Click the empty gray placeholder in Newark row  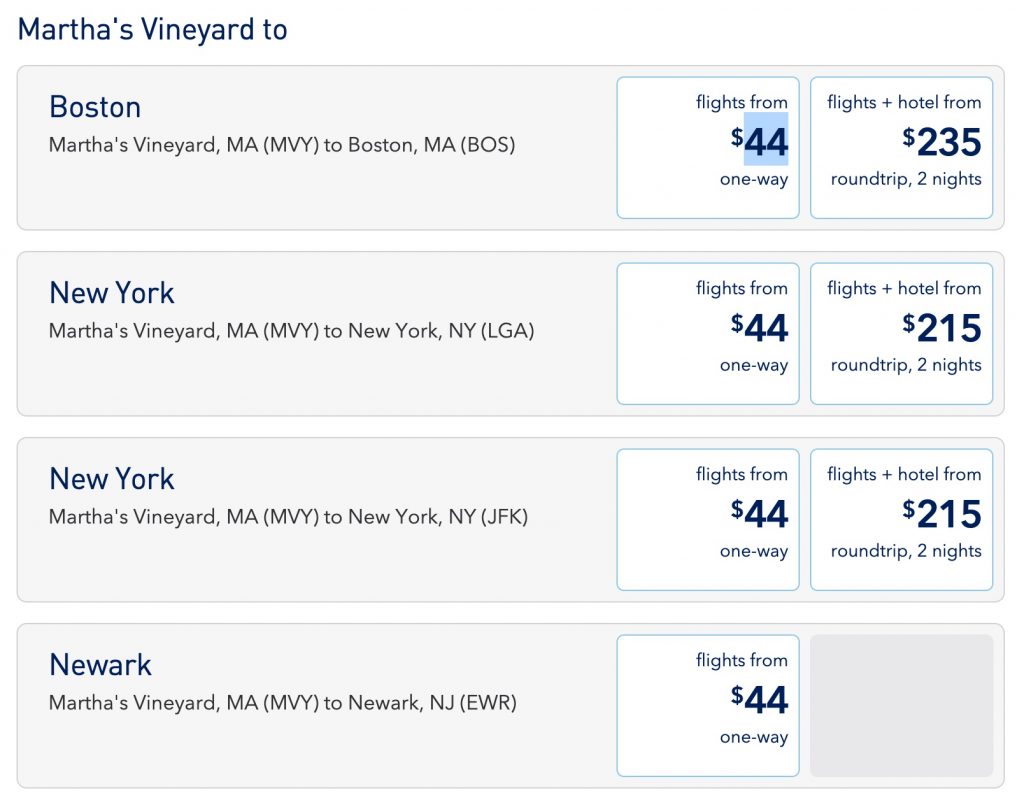coord(901,705)
